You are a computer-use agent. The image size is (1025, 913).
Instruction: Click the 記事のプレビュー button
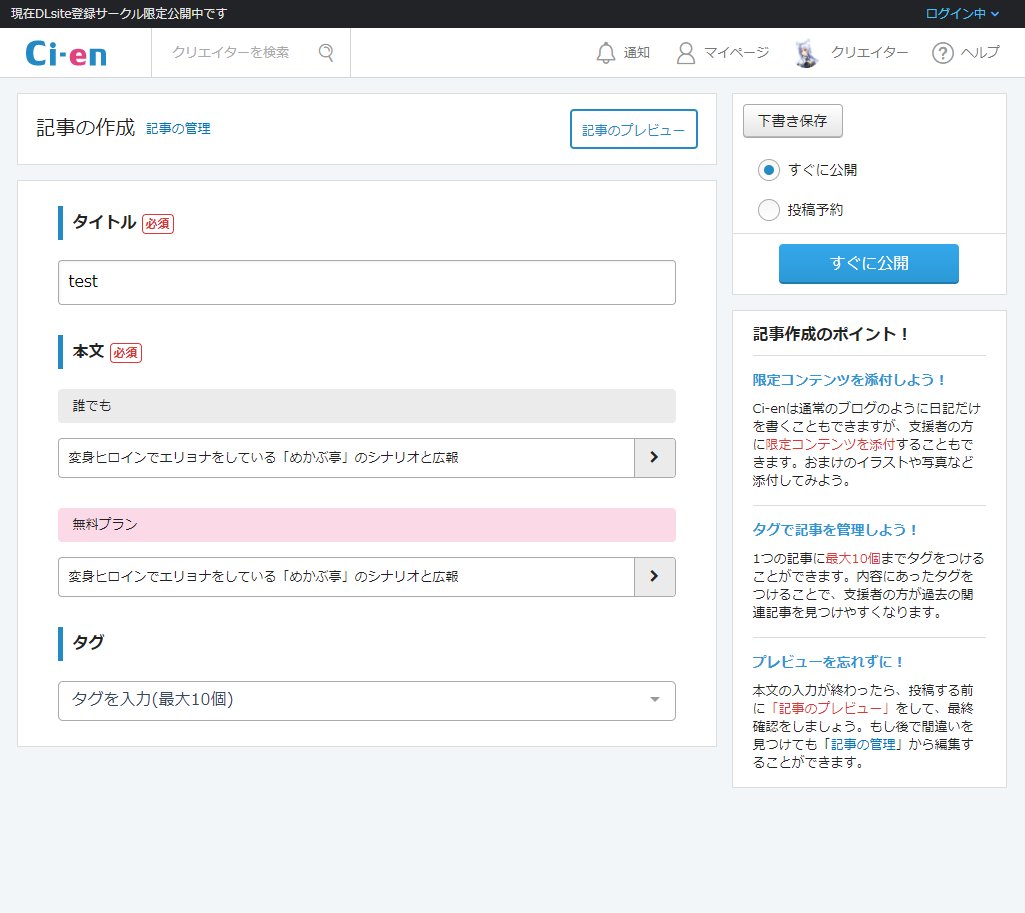pos(633,129)
